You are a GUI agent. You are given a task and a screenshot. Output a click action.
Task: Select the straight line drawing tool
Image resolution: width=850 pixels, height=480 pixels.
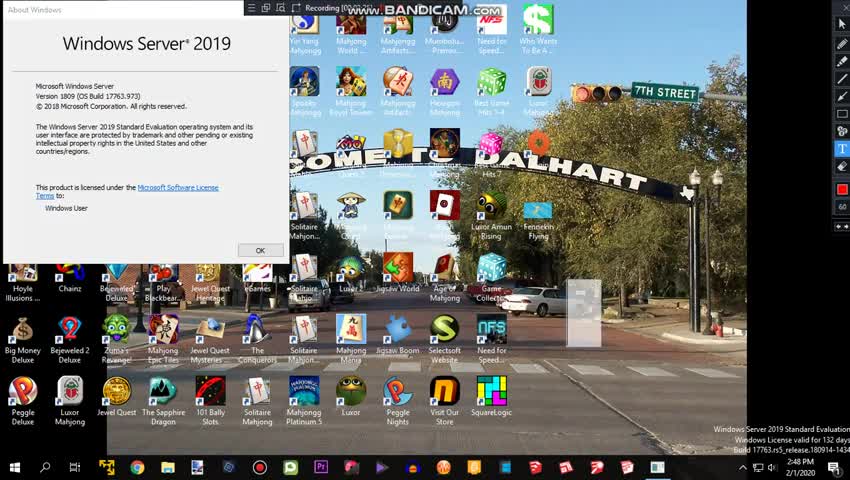(842, 79)
